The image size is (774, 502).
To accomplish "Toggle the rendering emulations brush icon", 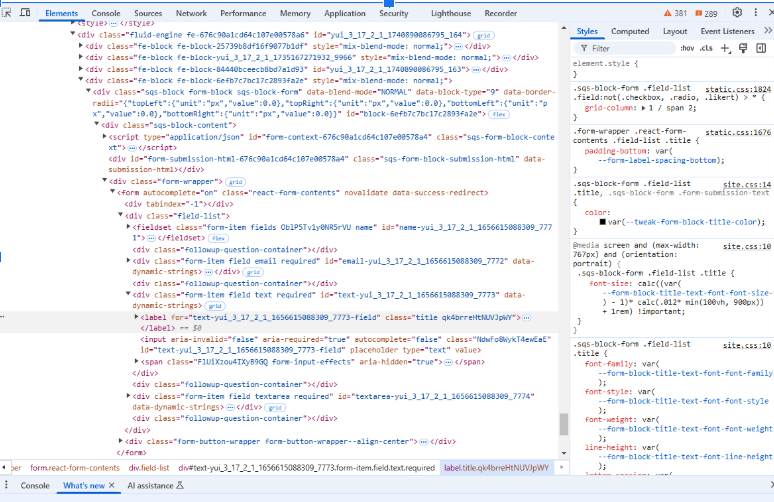I will point(743,48).
